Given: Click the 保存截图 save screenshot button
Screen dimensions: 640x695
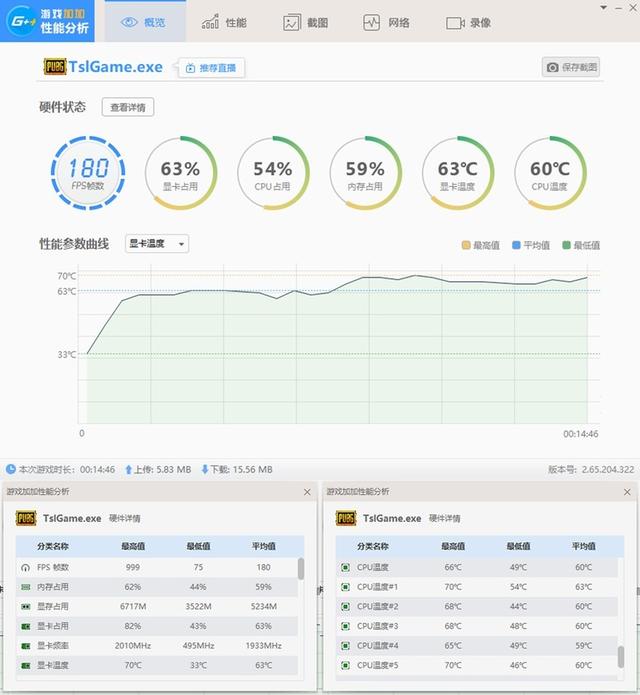Looking at the screenshot, I should (571, 67).
